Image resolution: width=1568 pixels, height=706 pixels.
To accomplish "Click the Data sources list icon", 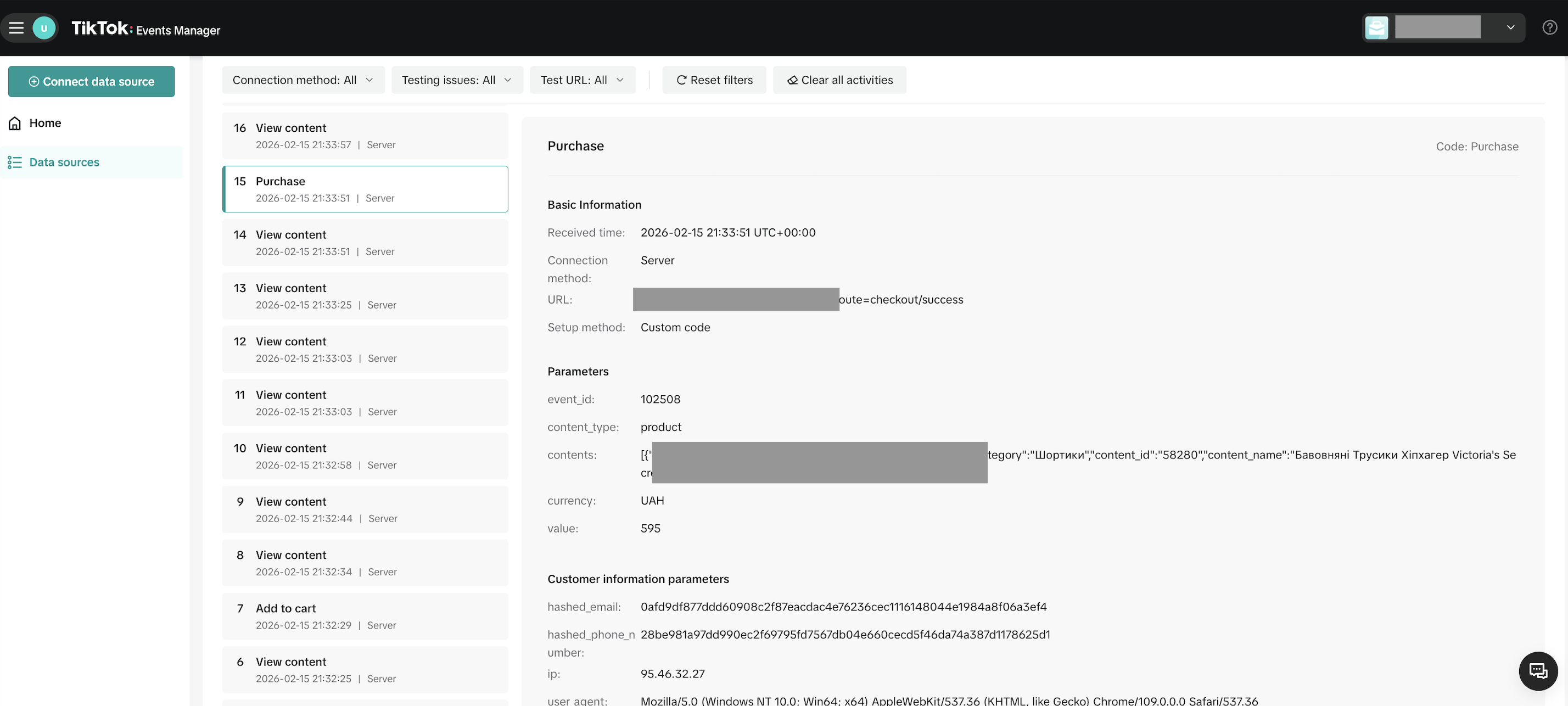I will [15, 163].
